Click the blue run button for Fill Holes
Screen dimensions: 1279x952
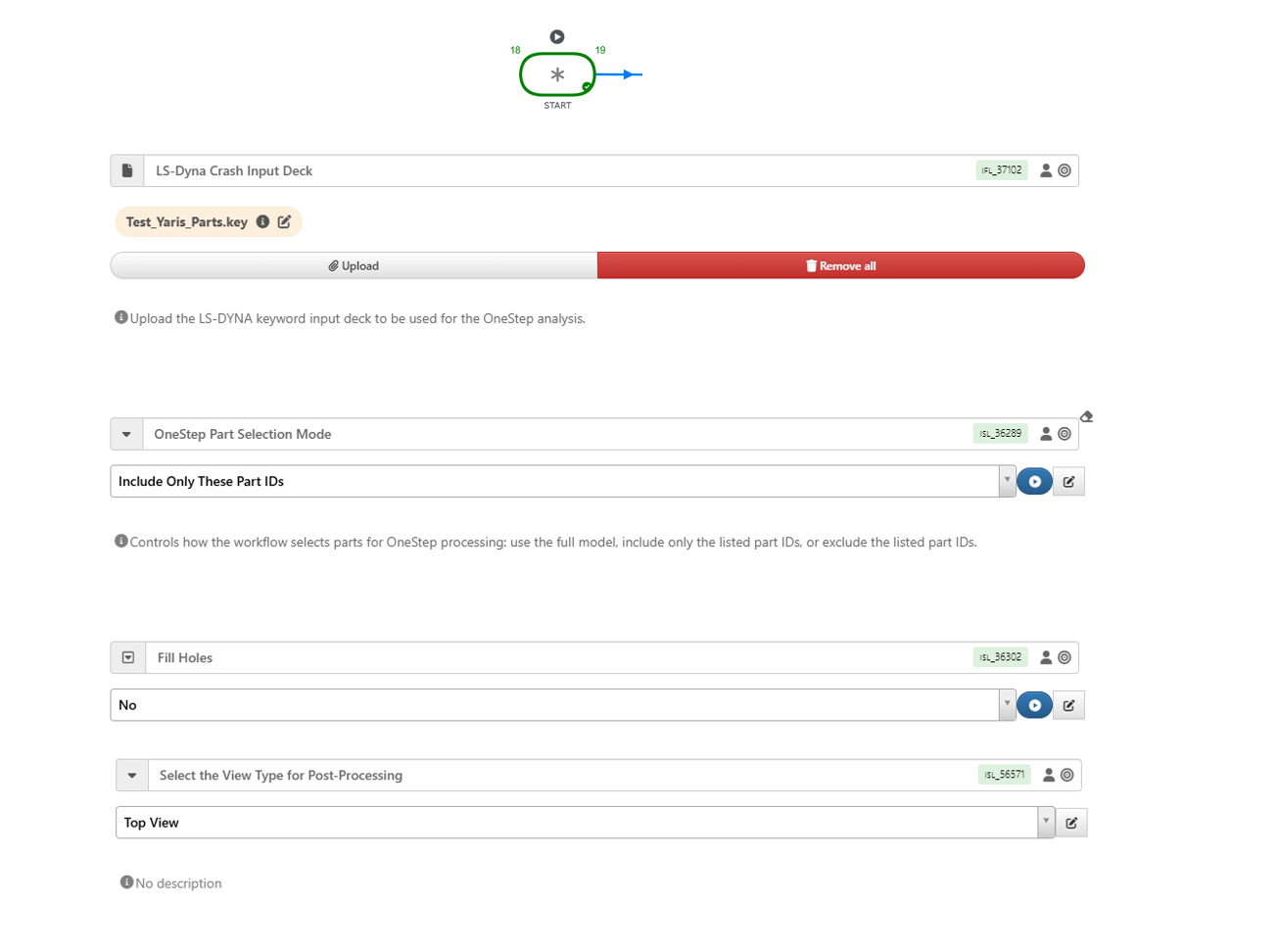(1034, 705)
